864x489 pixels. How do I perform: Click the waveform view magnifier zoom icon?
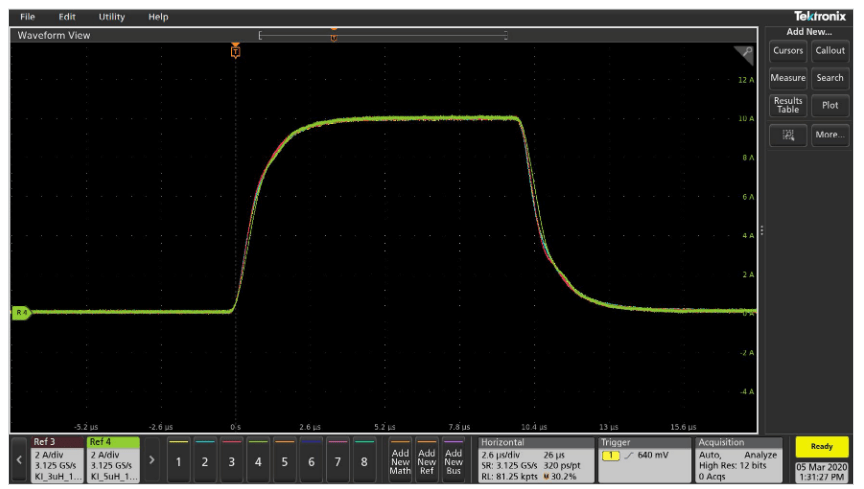click(x=746, y=53)
